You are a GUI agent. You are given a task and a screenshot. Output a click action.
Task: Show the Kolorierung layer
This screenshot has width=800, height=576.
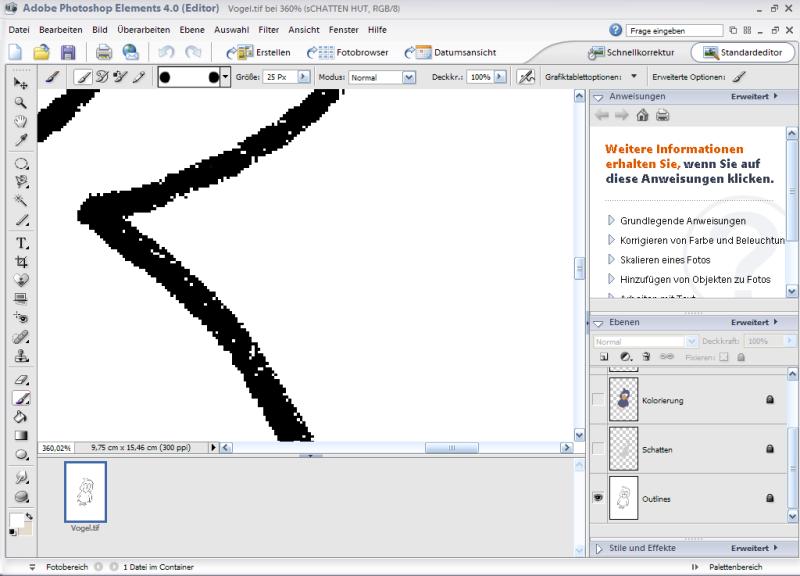(598, 400)
